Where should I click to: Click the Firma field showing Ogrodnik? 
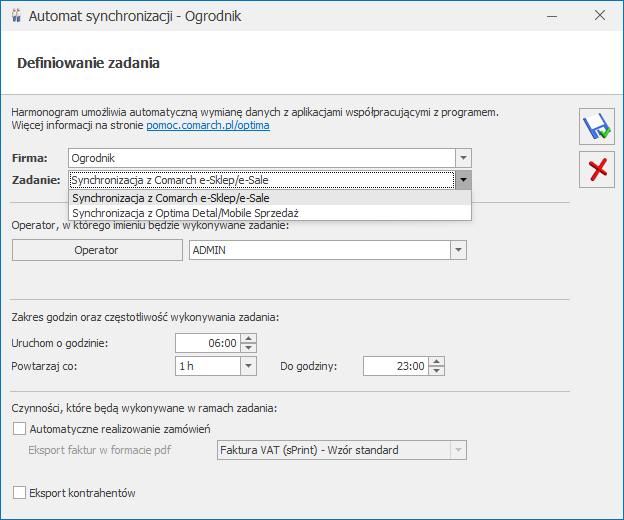(262, 158)
